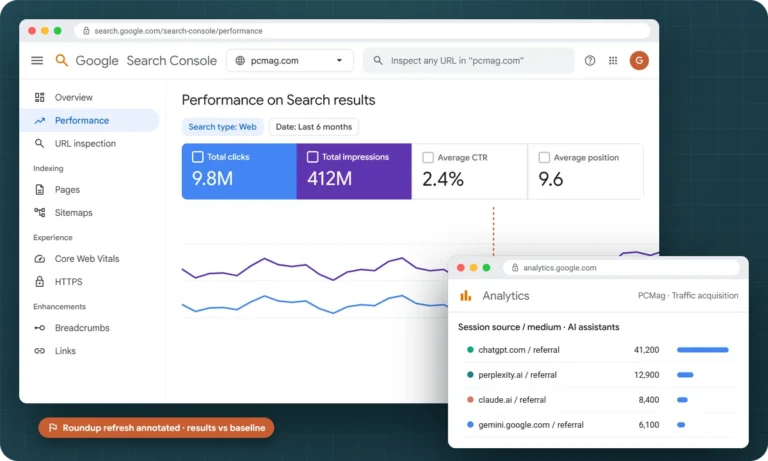Click the blue dot beside gemini.google.com
Screen dimensions: 768x461
470,425
